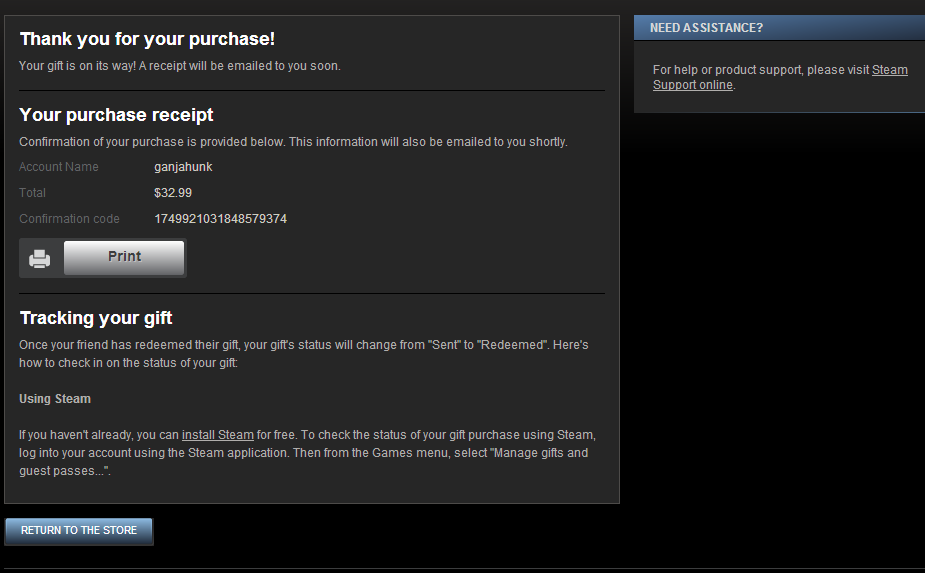925x573 pixels.
Task: Click the gift is on its way message
Action: click(180, 66)
